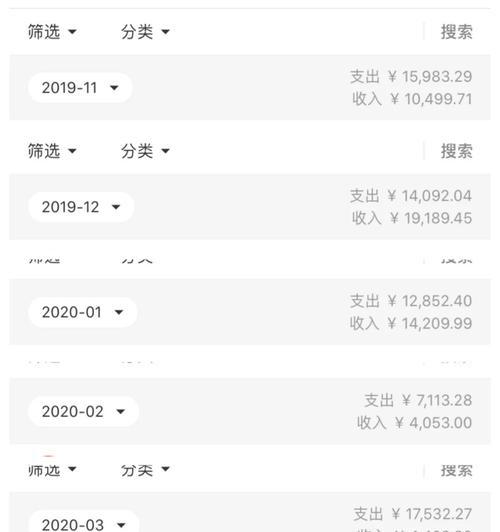This screenshot has width=500, height=532.
Task: Select the 收入 ¥19,189.45 income total
Action: pos(412,218)
